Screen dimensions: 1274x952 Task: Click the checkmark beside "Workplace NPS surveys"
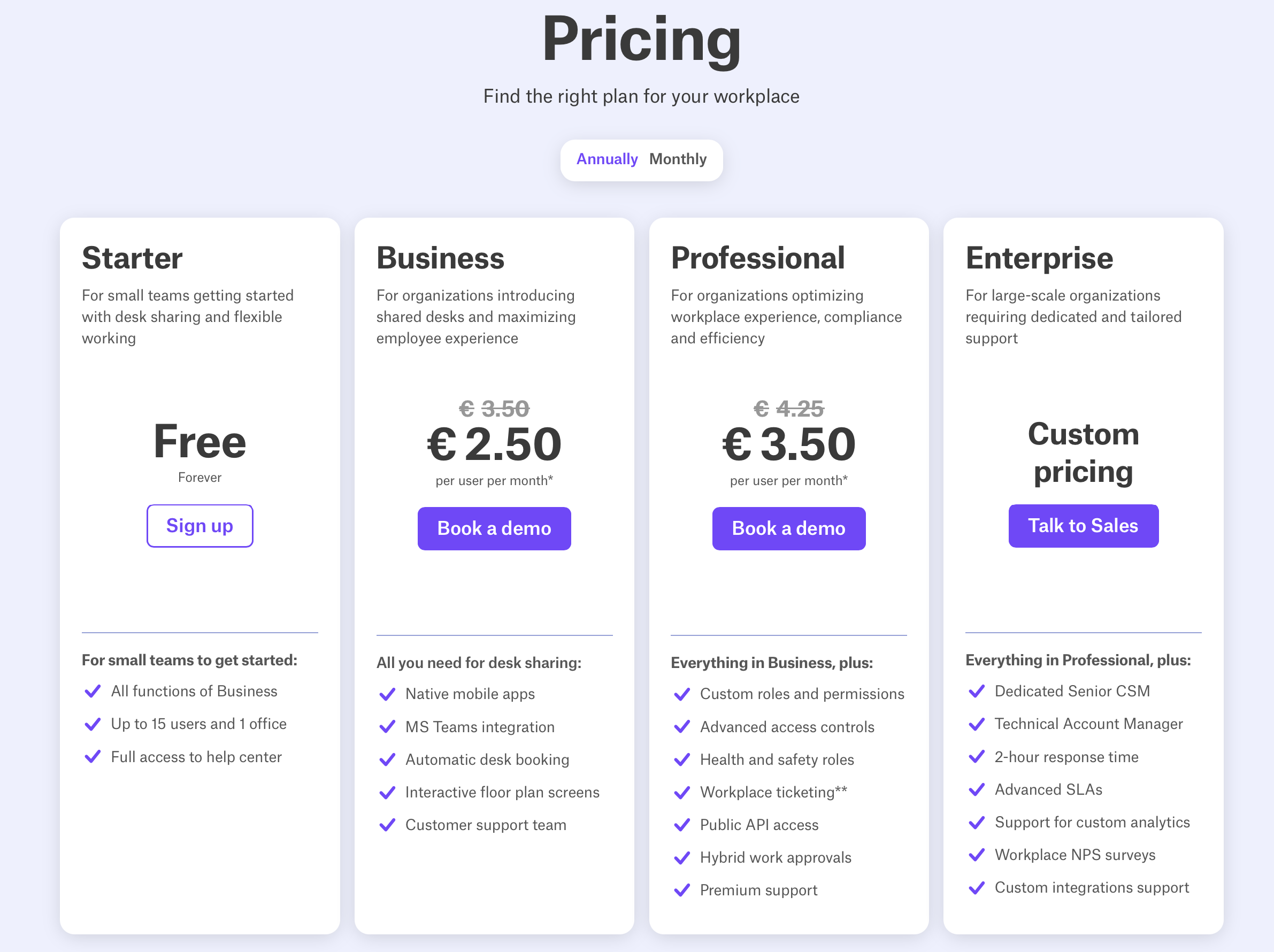pyautogui.click(x=977, y=855)
